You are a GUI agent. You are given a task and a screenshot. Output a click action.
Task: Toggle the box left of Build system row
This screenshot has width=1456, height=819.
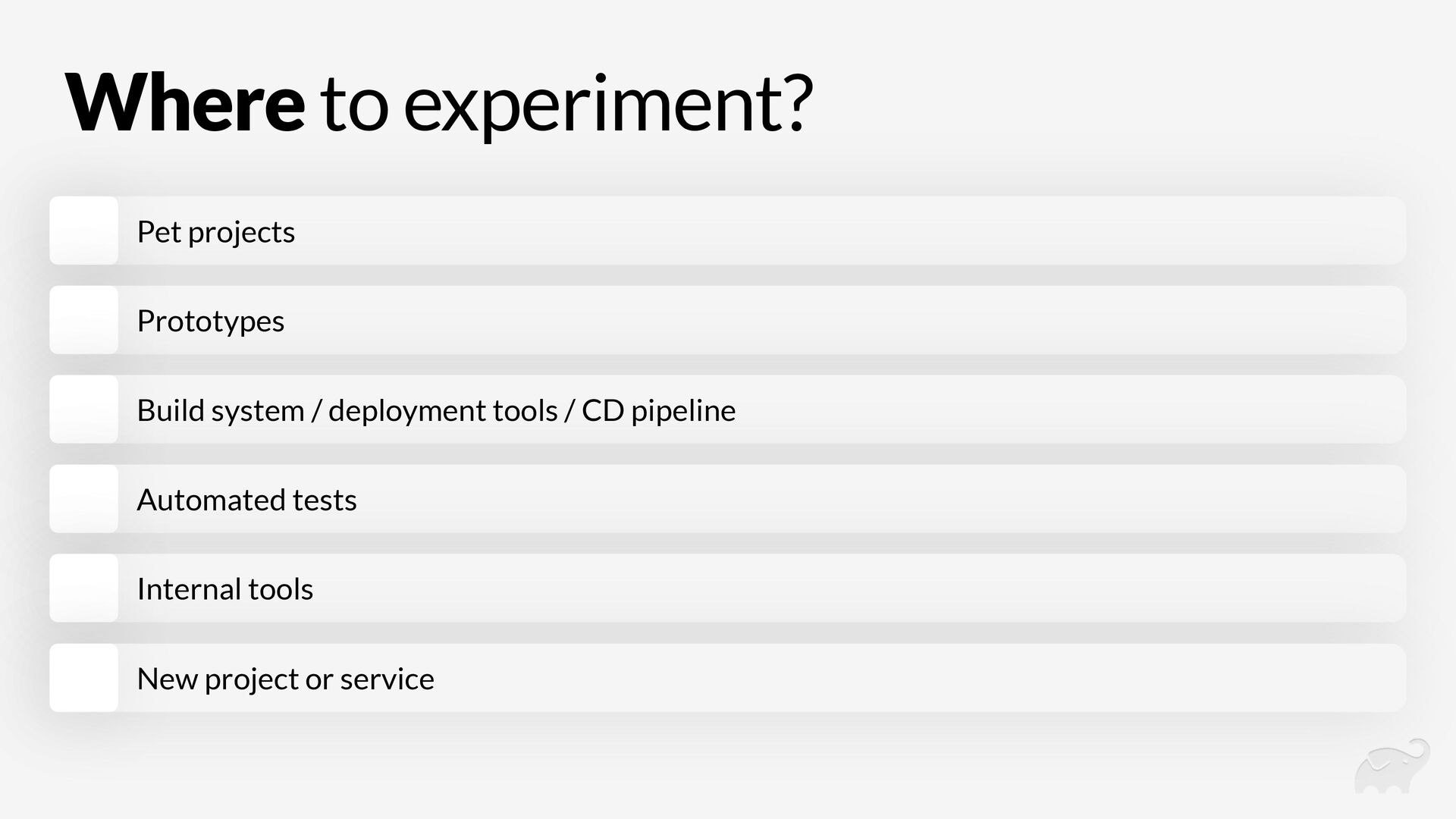click(x=83, y=409)
